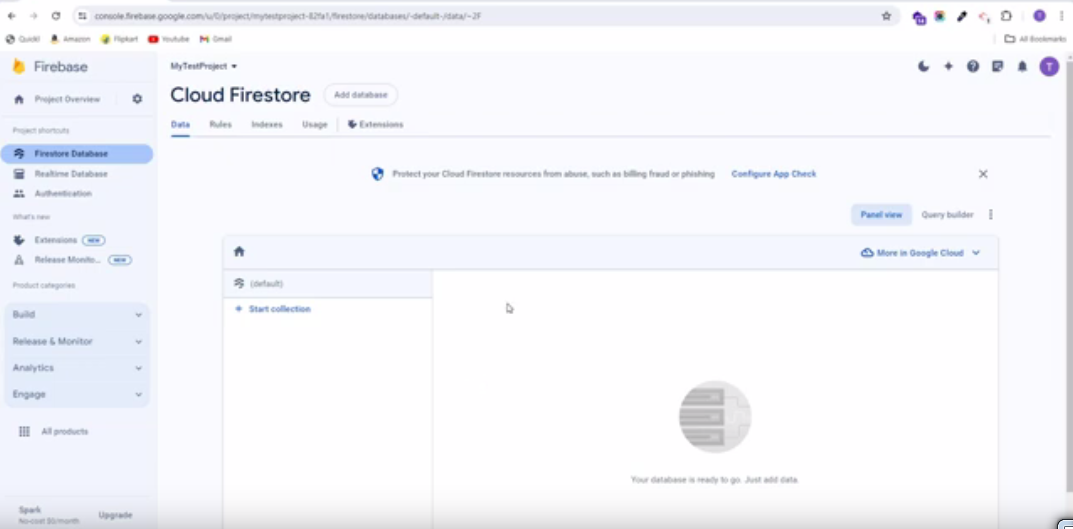Image resolution: width=1073 pixels, height=529 pixels.
Task: Bookmark this page with star icon
Action: tap(886, 16)
